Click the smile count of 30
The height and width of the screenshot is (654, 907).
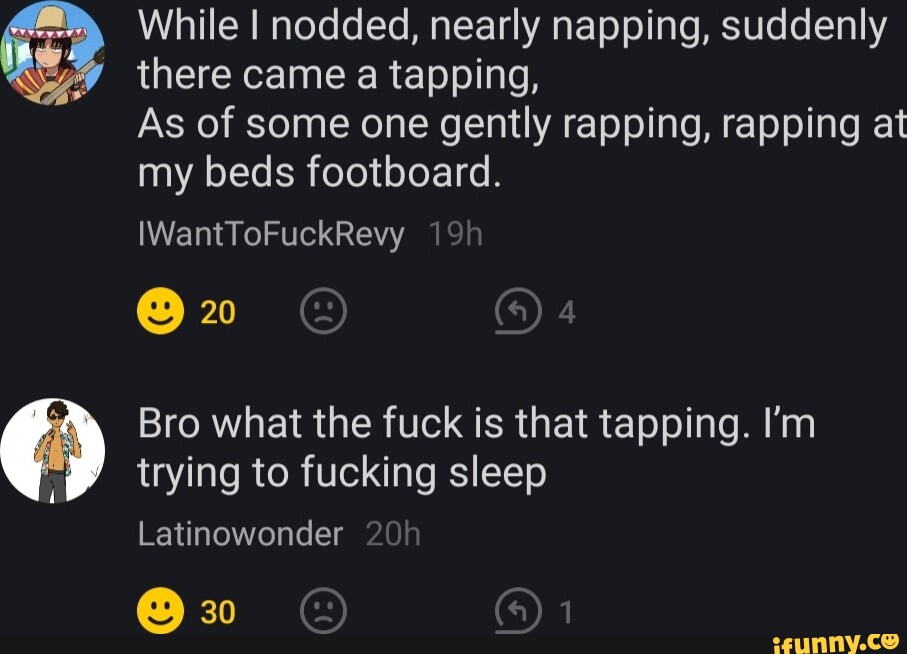(x=218, y=612)
